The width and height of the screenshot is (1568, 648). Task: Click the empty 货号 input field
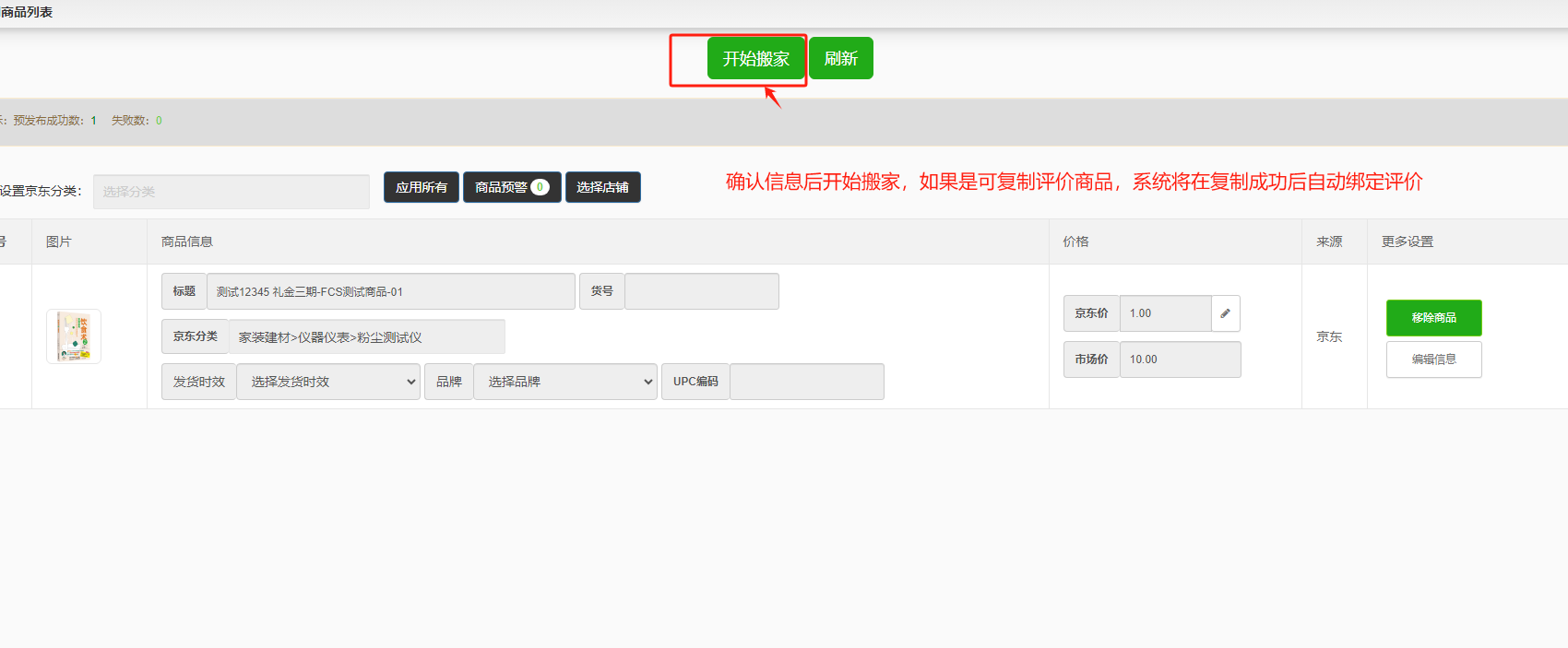point(701,291)
